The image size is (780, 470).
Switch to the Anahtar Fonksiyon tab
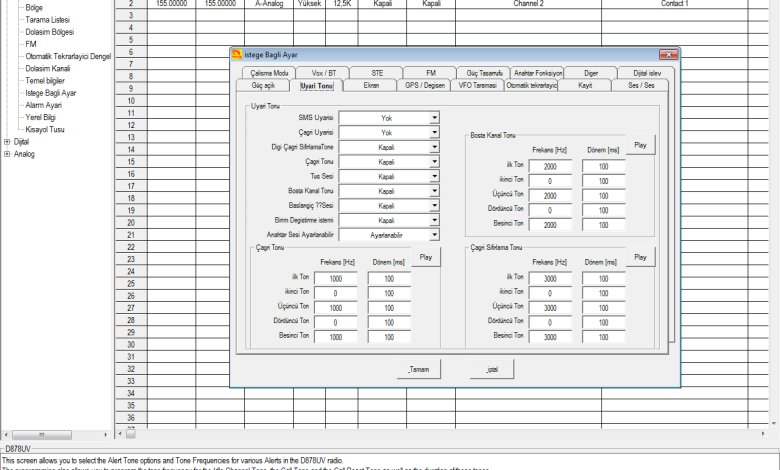538,73
